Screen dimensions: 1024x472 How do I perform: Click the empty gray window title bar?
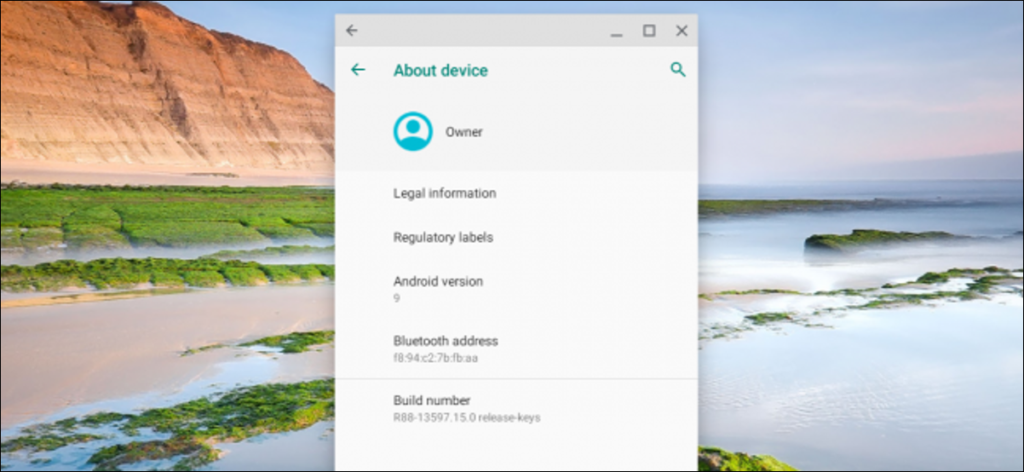[x=483, y=30]
